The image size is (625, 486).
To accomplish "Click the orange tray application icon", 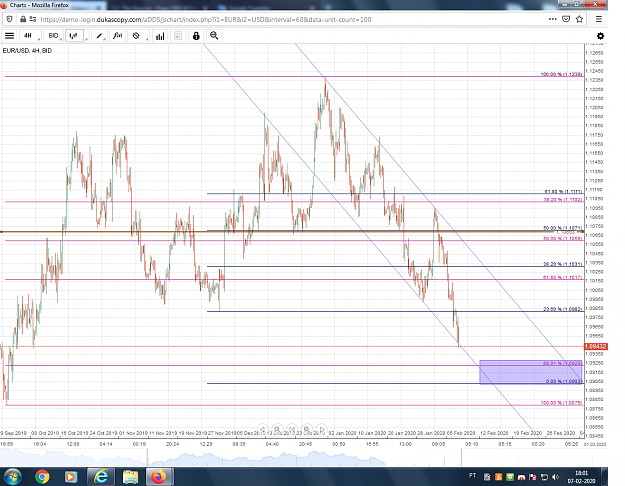I will pos(498,477).
